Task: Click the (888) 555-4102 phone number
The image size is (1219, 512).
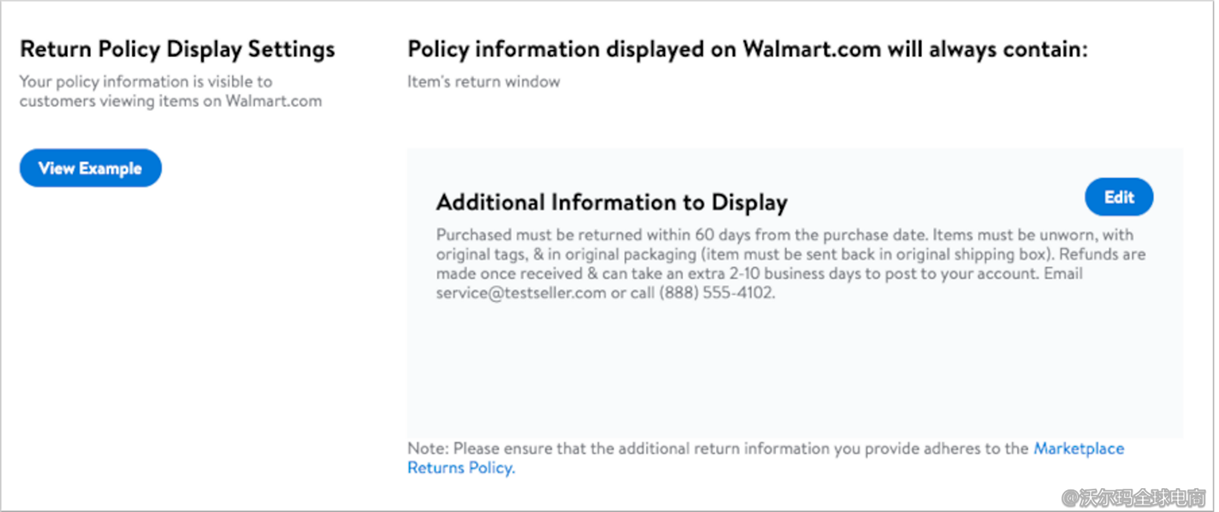Action: tap(716, 294)
